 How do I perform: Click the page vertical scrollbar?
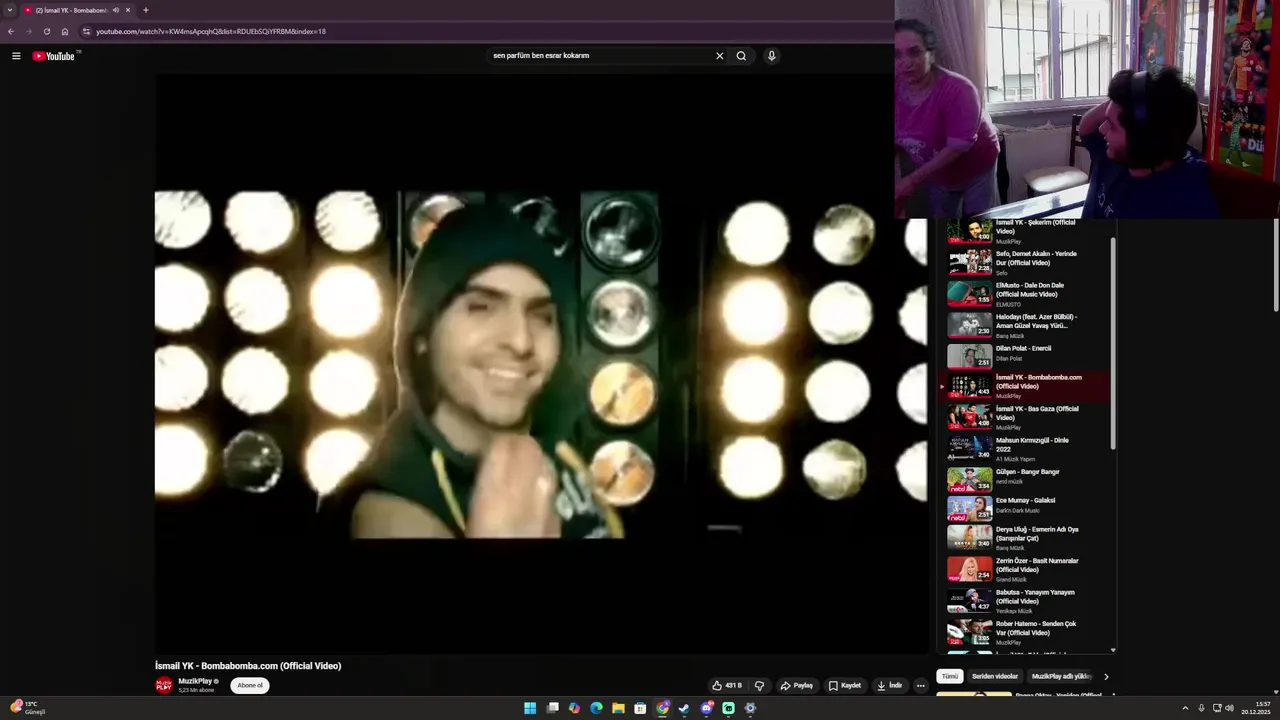click(x=1275, y=265)
